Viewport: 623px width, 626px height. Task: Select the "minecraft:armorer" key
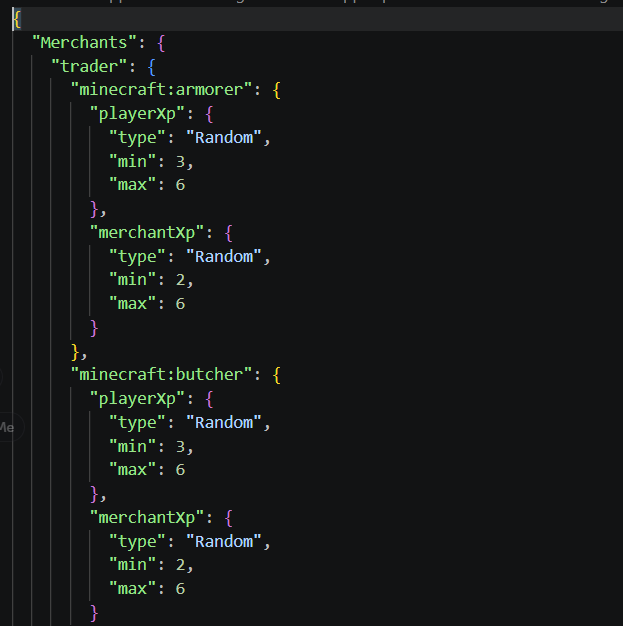161,90
